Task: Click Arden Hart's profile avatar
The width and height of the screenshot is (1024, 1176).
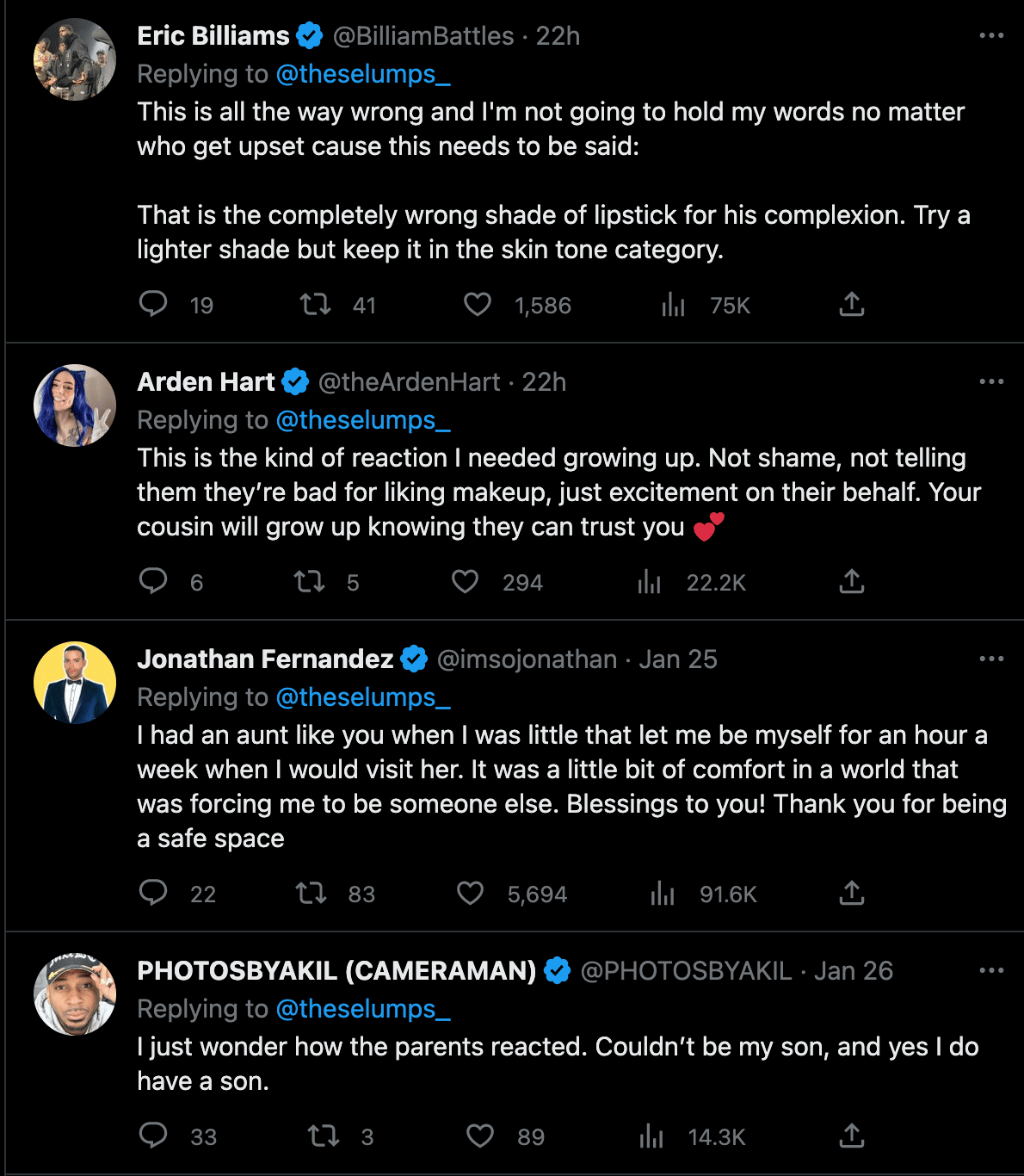Action: pyautogui.click(x=75, y=405)
